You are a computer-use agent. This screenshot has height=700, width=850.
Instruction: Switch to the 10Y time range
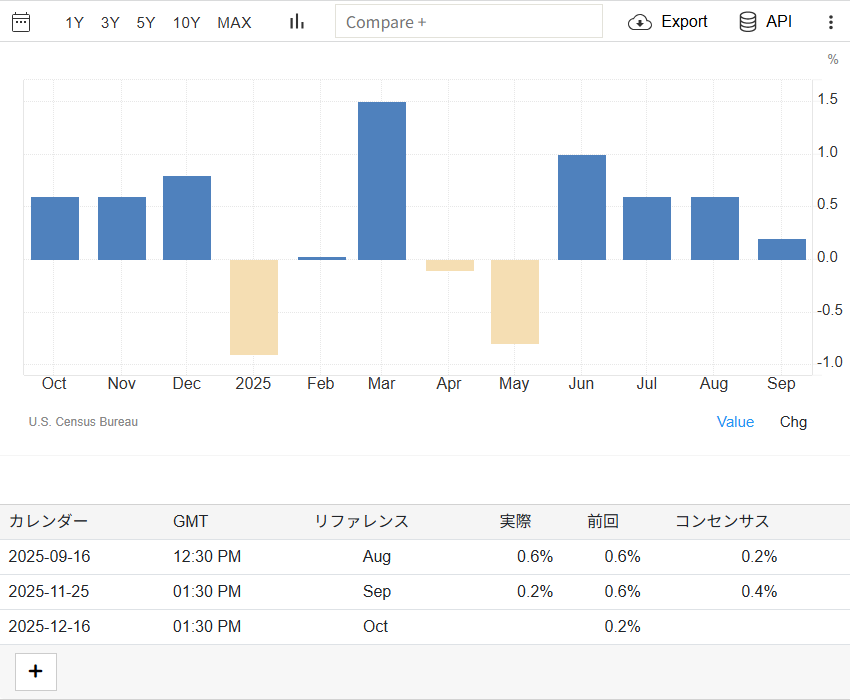186,22
